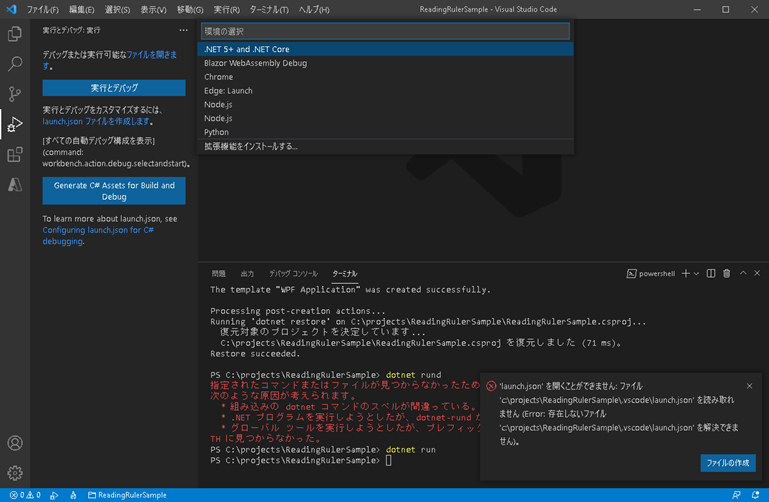Open Configuring launch.json for C# debugging link
Viewport: 769px width, 502px height.
[98, 235]
